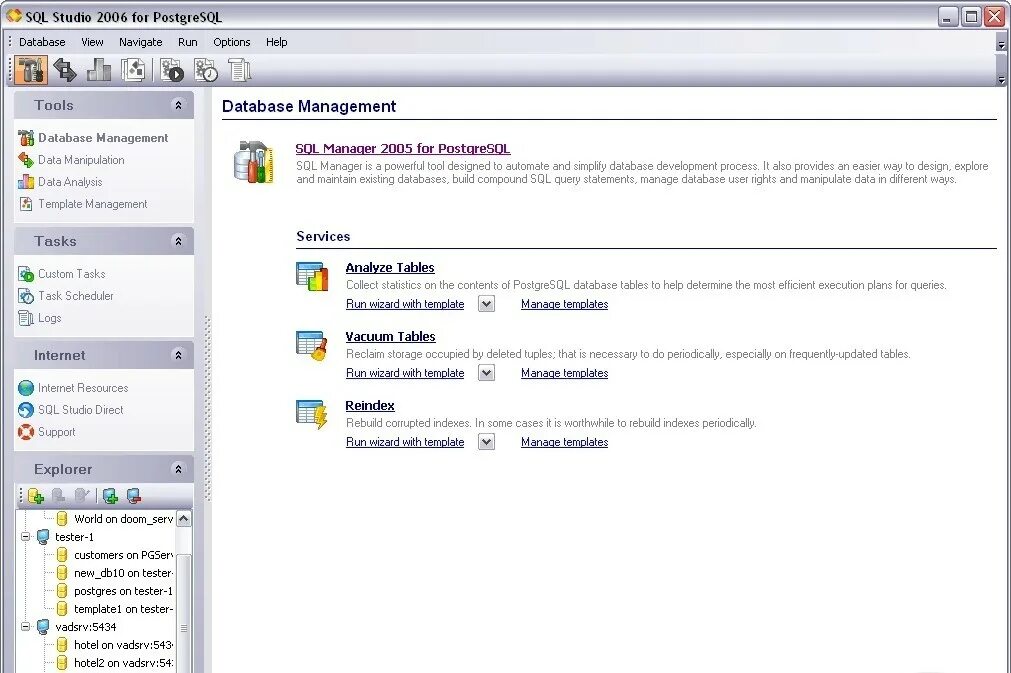Image resolution: width=1011 pixels, height=673 pixels.
Task: Open Custom Tasks from the toolbar
Action: [172, 70]
